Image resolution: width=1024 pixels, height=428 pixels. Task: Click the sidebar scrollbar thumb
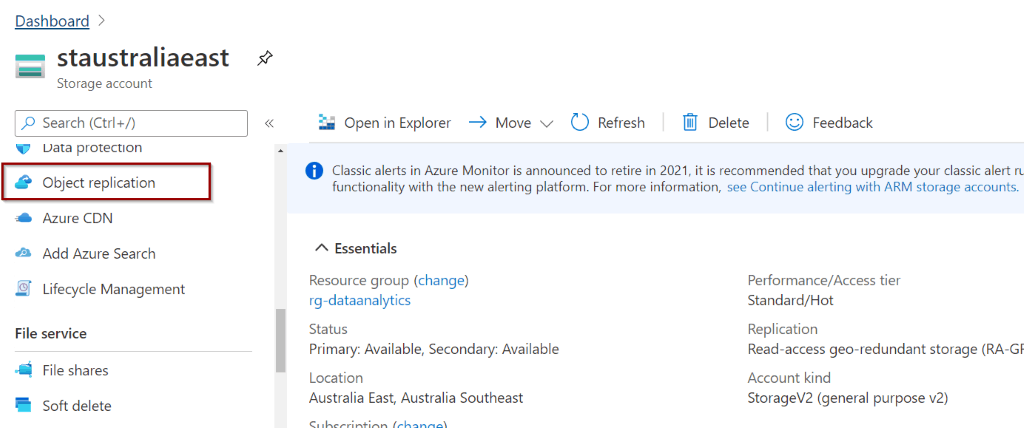(281, 340)
